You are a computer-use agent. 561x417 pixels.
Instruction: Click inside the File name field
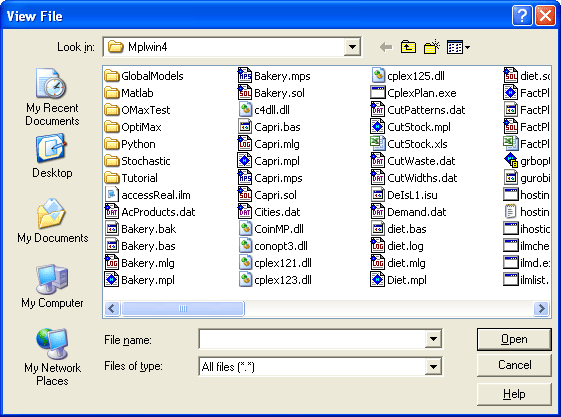point(312,339)
